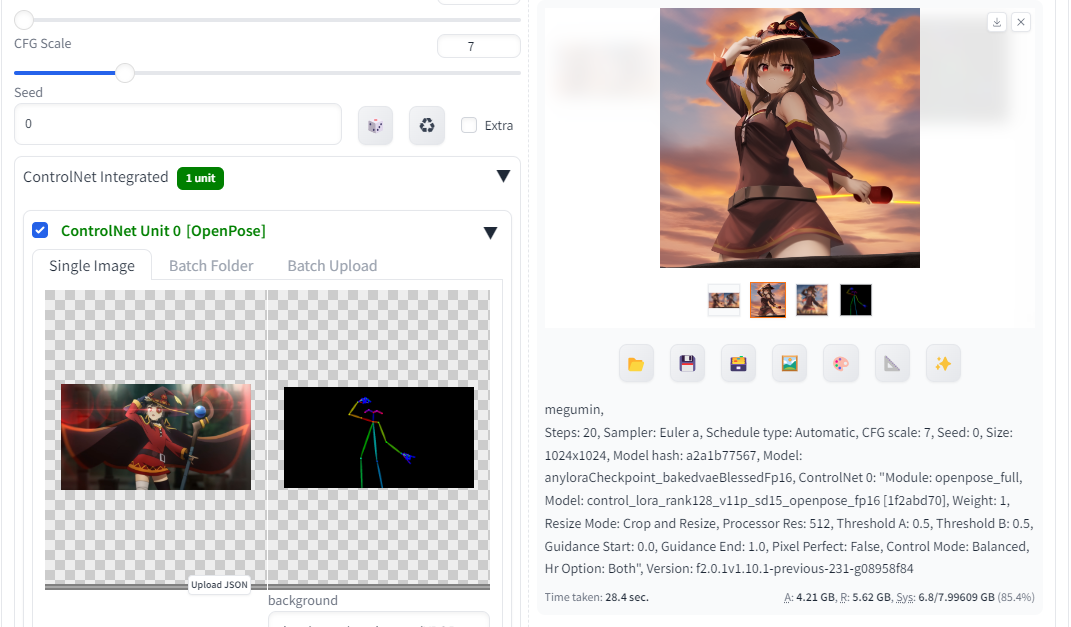Click the background label text
The height and width of the screenshot is (627, 1071).
(x=303, y=600)
